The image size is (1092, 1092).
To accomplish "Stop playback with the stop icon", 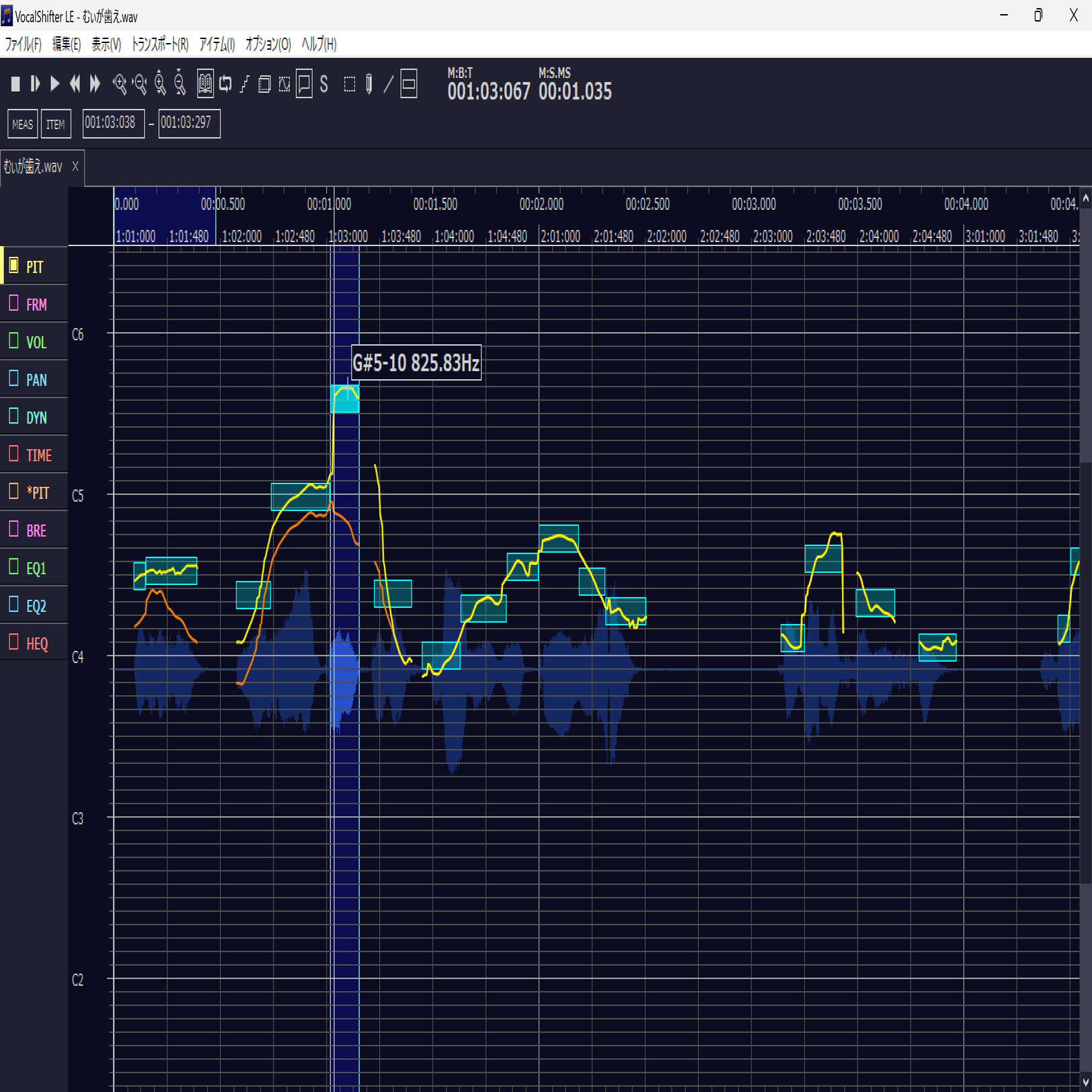I will pyautogui.click(x=15, y=84).
